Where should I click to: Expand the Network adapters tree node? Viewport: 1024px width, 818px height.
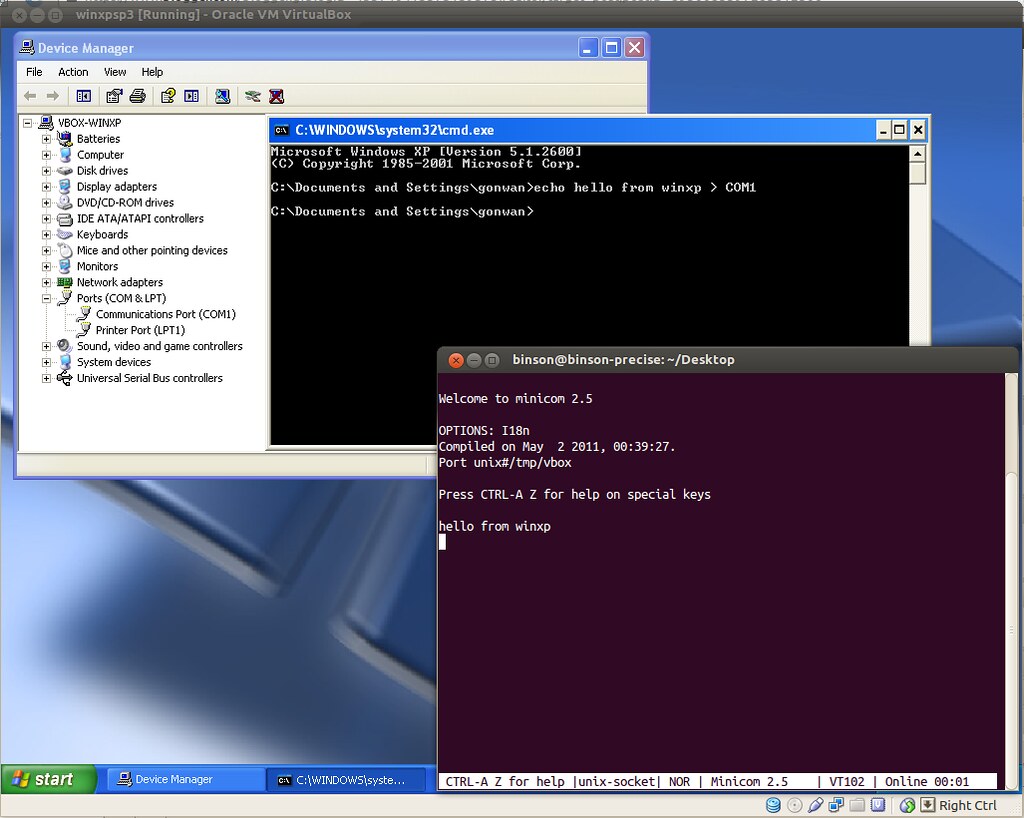coord(46,282)
